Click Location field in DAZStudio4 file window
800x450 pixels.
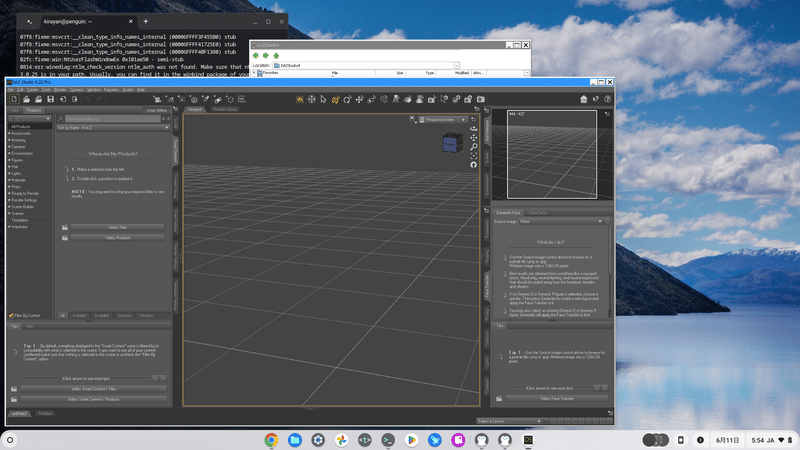(x=366, y=65)
